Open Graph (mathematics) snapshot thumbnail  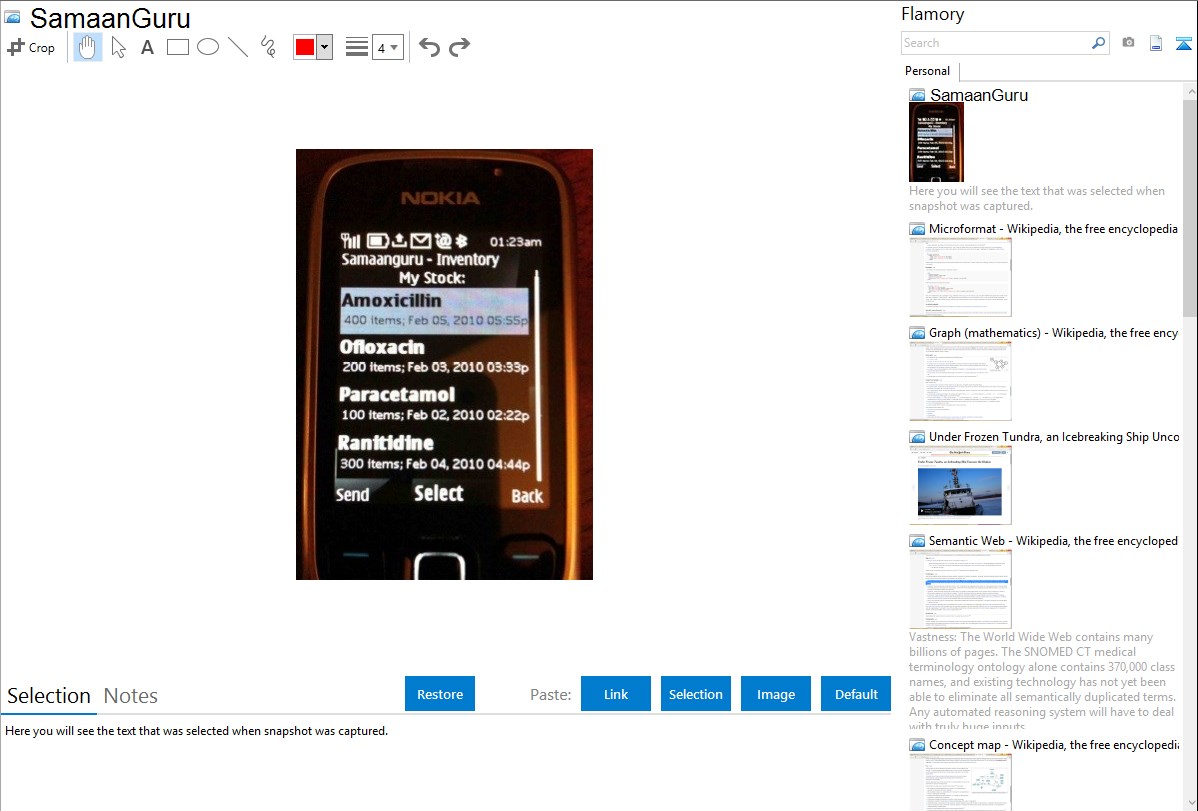click(960, 381)
